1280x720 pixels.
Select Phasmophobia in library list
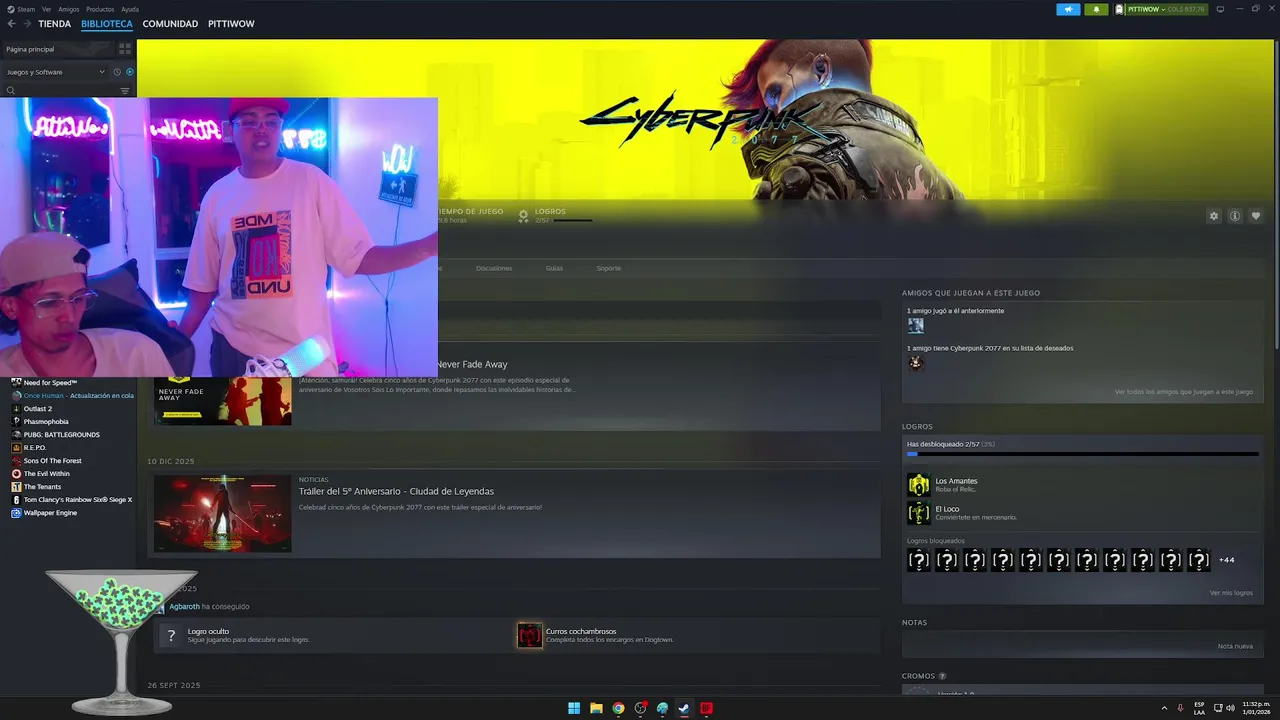pos(46,422)
